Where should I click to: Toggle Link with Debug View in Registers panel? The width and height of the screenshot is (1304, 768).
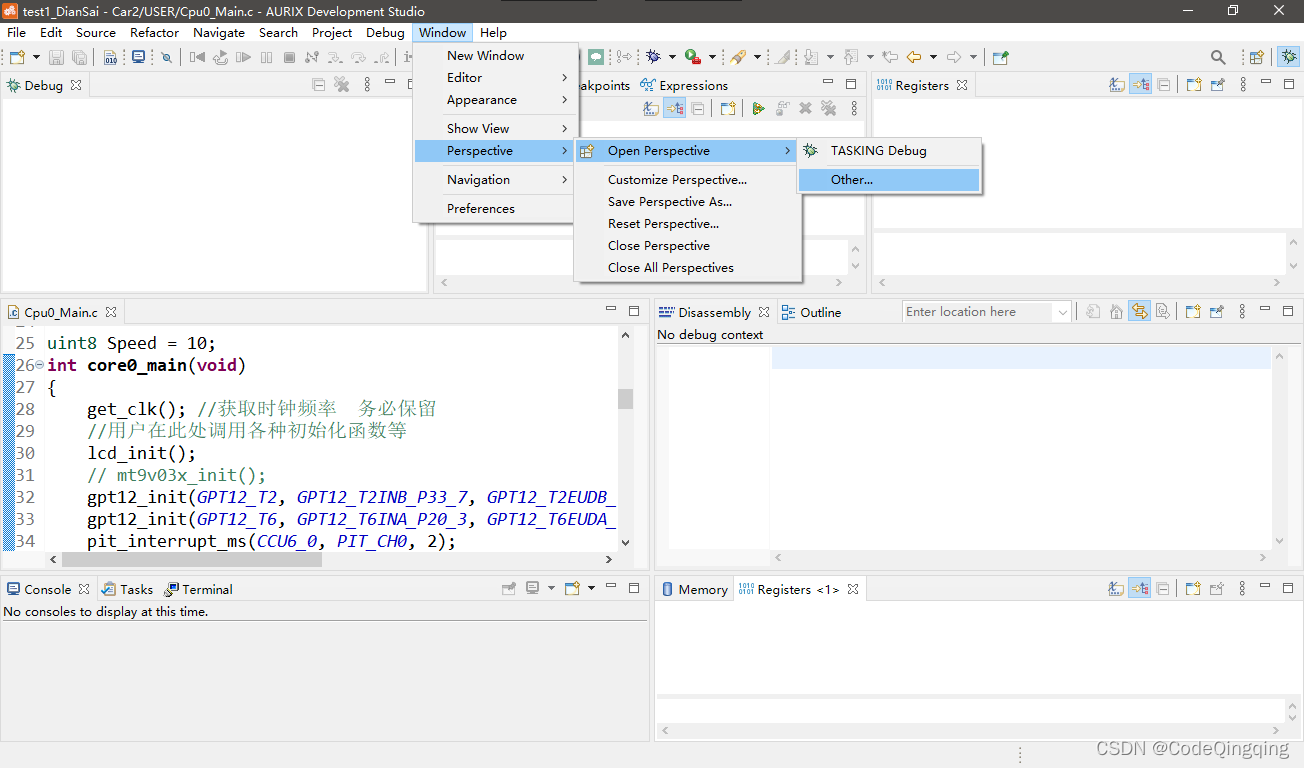coord(1141,84)
